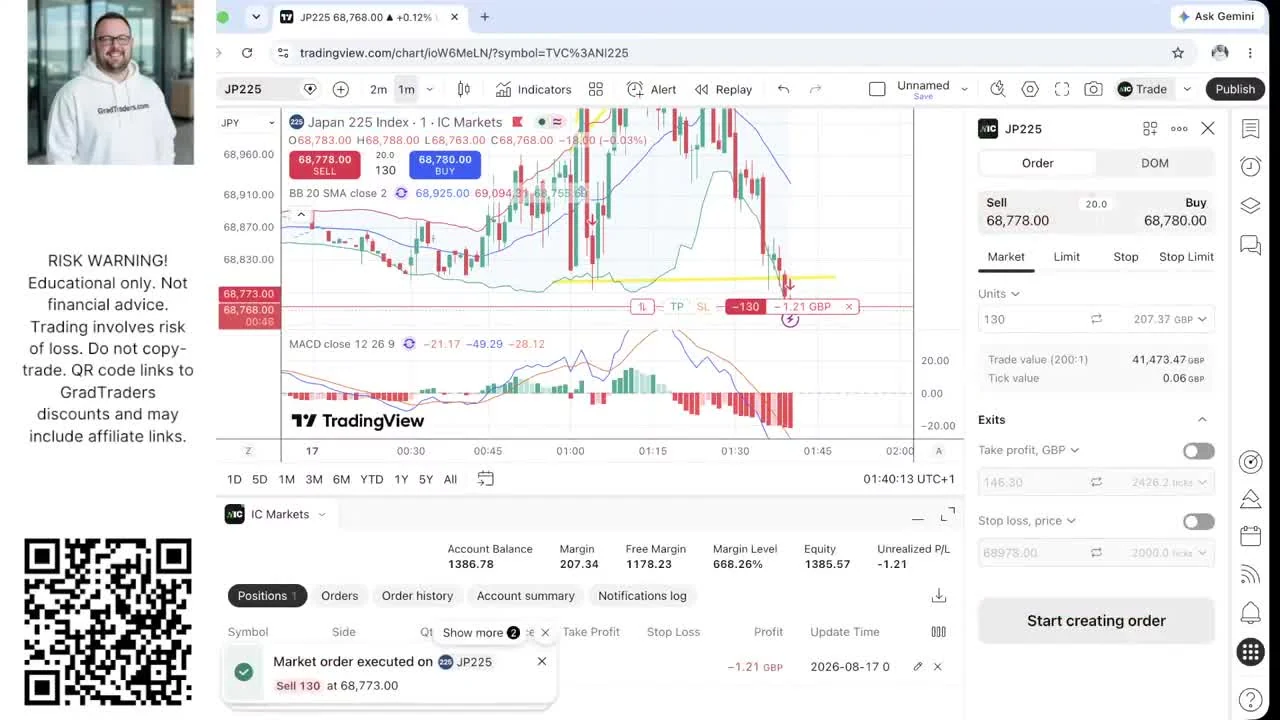1280x720 pixels.
Task: Click the red SELL price button on chart
Action: coord(324,165)
